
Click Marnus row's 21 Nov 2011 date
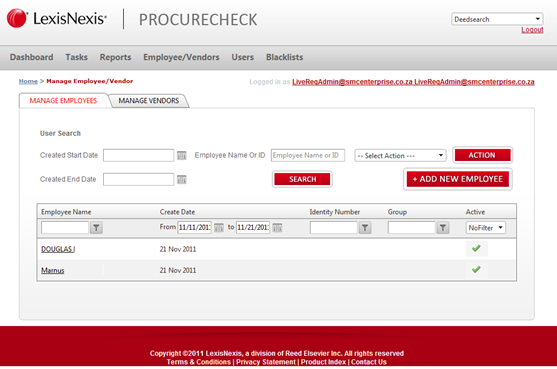coord(178,271)
